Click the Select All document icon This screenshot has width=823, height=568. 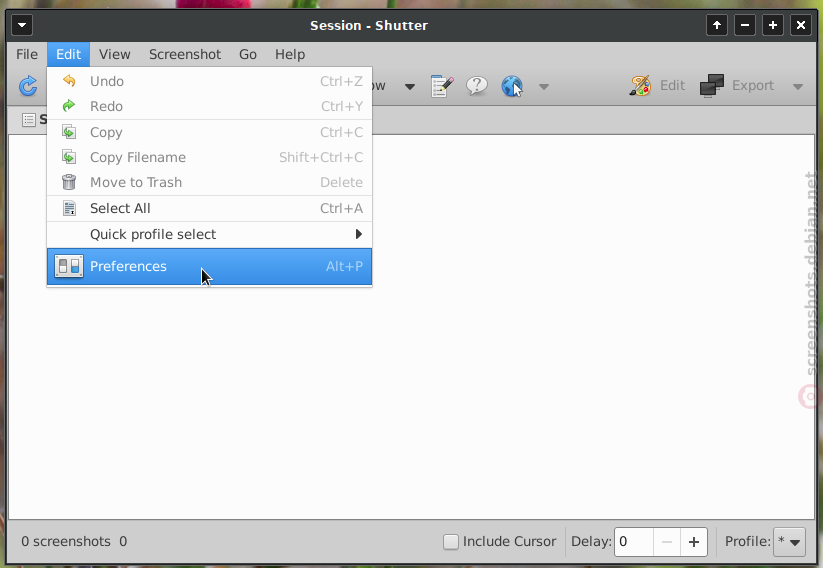click(69, 208)
